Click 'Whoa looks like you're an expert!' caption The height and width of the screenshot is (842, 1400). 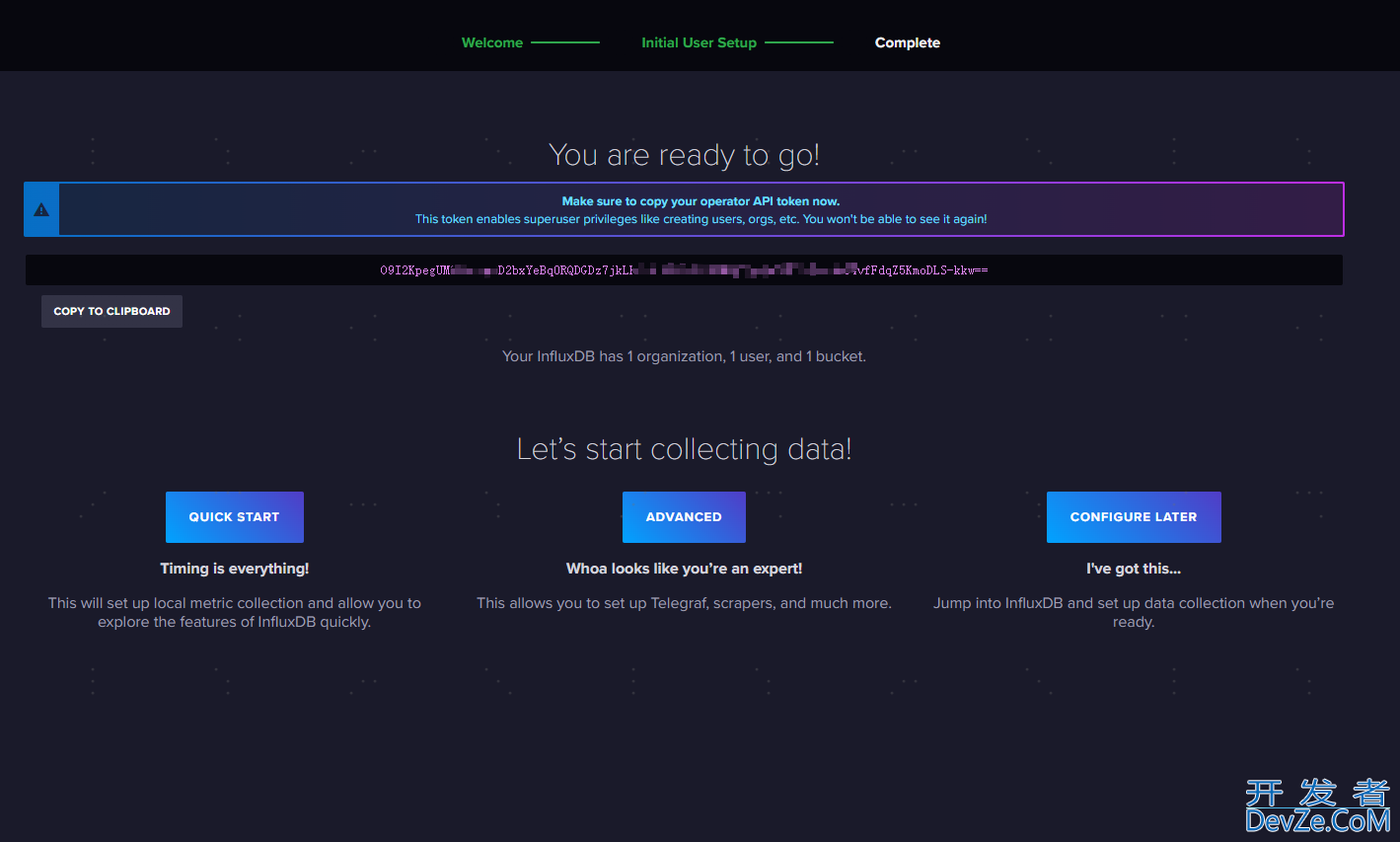[x=684, y=569]
